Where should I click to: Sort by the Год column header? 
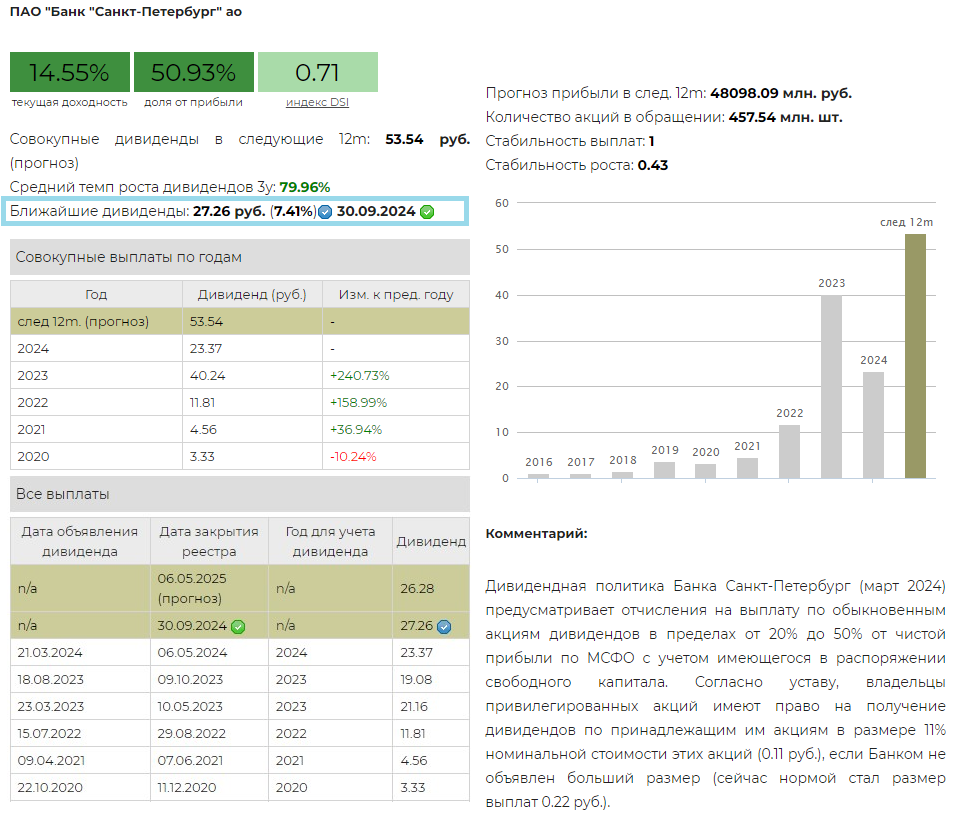[x=96, y=295]
